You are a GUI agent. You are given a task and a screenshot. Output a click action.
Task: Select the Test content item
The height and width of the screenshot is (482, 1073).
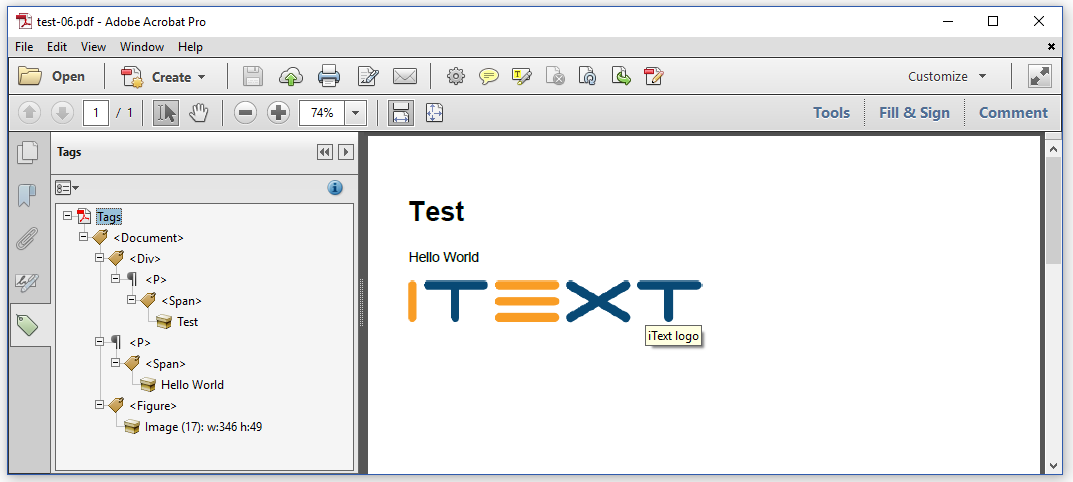click(188, 322)
